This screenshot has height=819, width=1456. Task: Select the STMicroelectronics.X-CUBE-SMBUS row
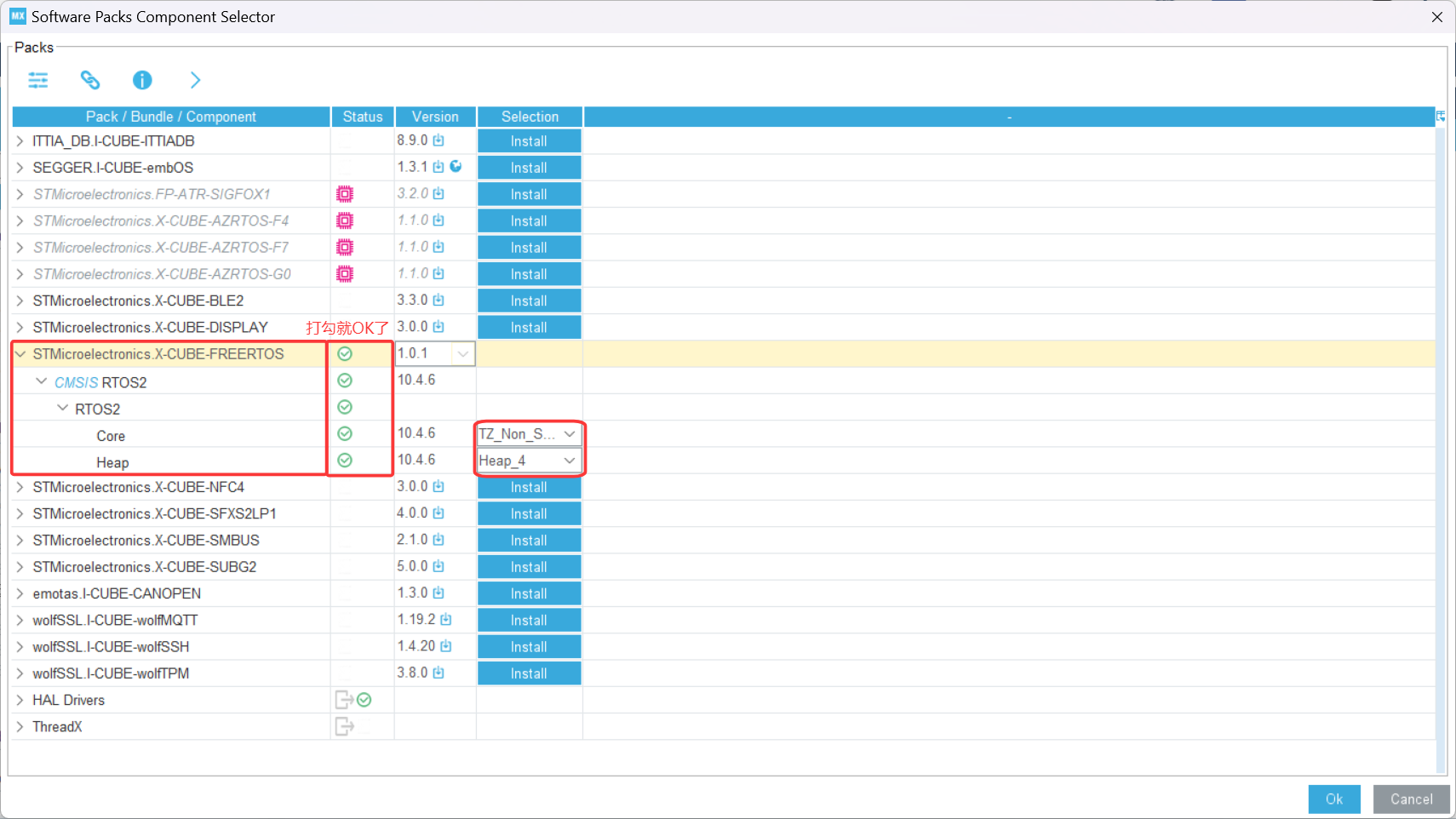[724, 541]
